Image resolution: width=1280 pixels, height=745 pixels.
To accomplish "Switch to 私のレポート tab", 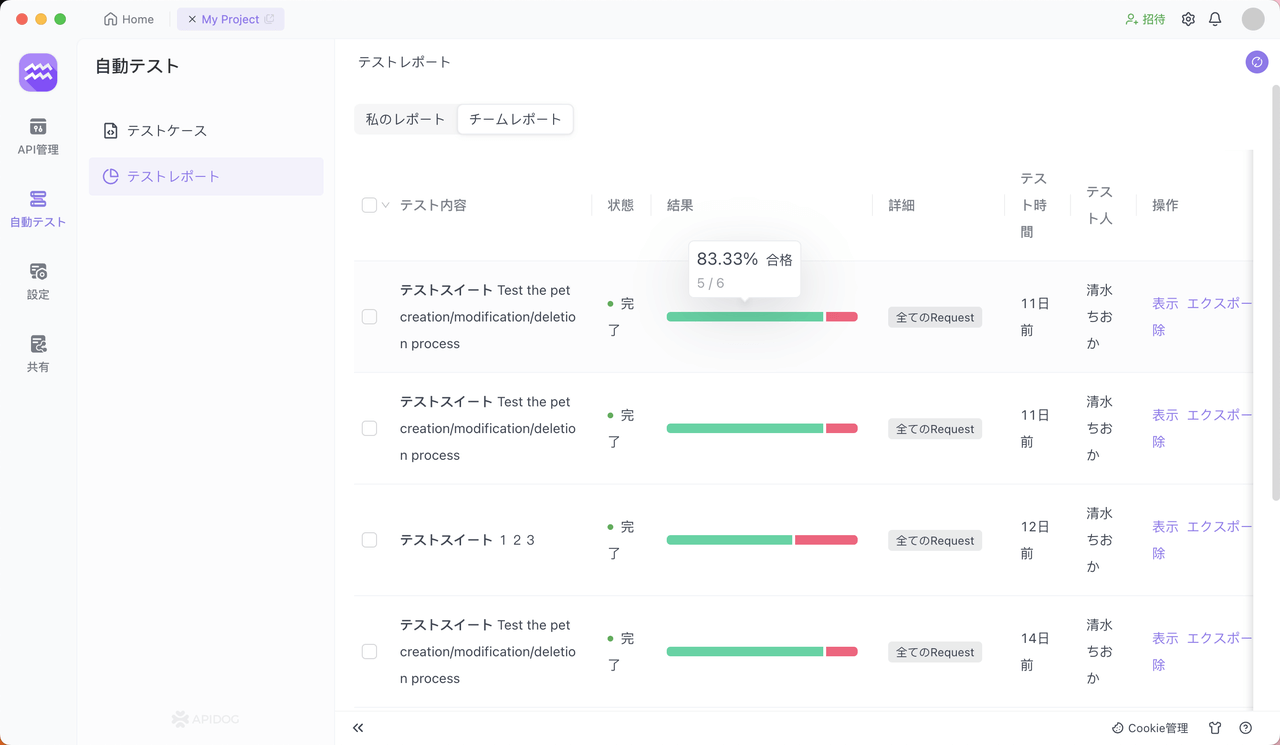I will point(406,119).
